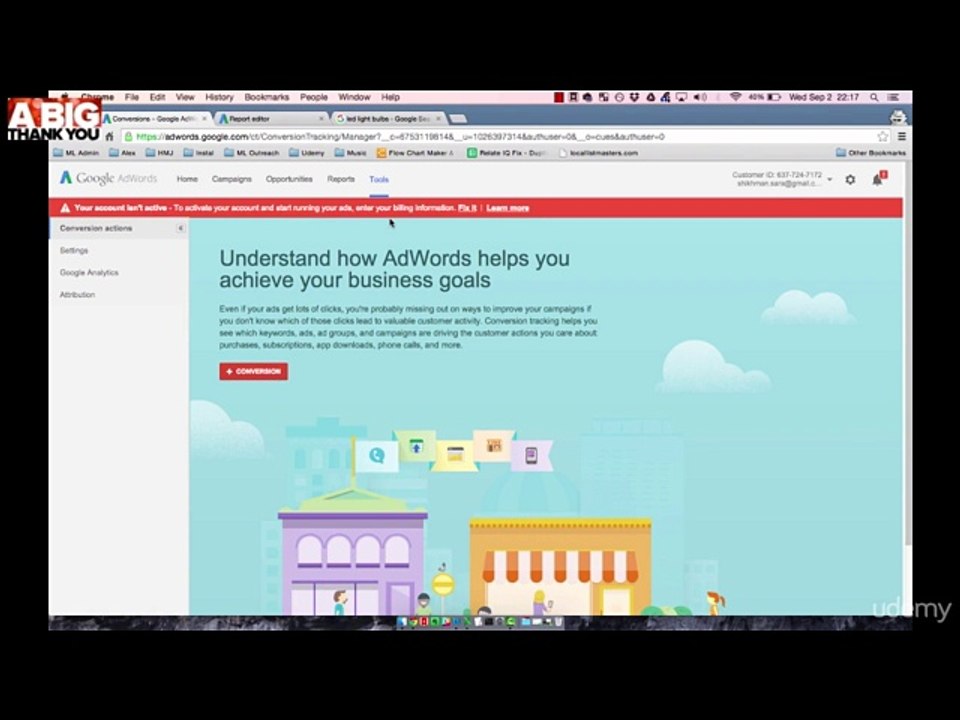This screenshot has height=720, width=960.
Task: Open the AdWords settings gear
Action: pos(850,179)
